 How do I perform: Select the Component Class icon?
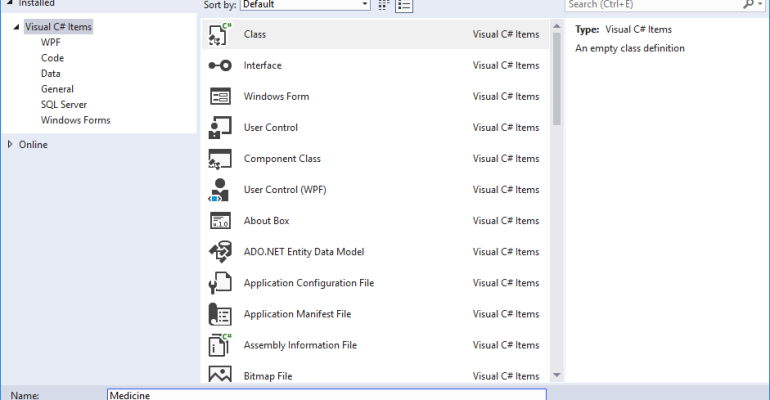(220, 159)
